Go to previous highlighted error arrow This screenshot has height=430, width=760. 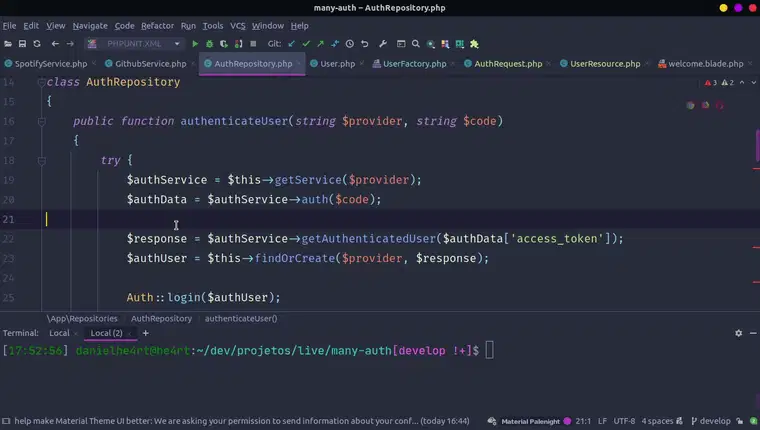pos(742,82)
